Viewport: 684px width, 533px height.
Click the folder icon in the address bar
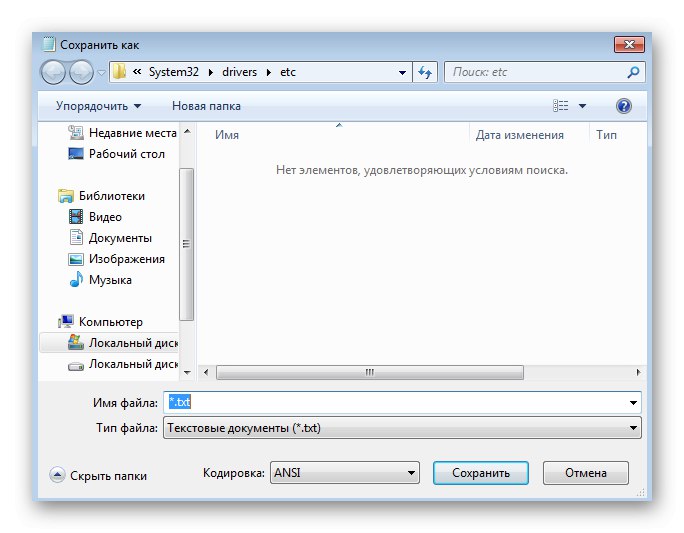click(x=119, y=72)
